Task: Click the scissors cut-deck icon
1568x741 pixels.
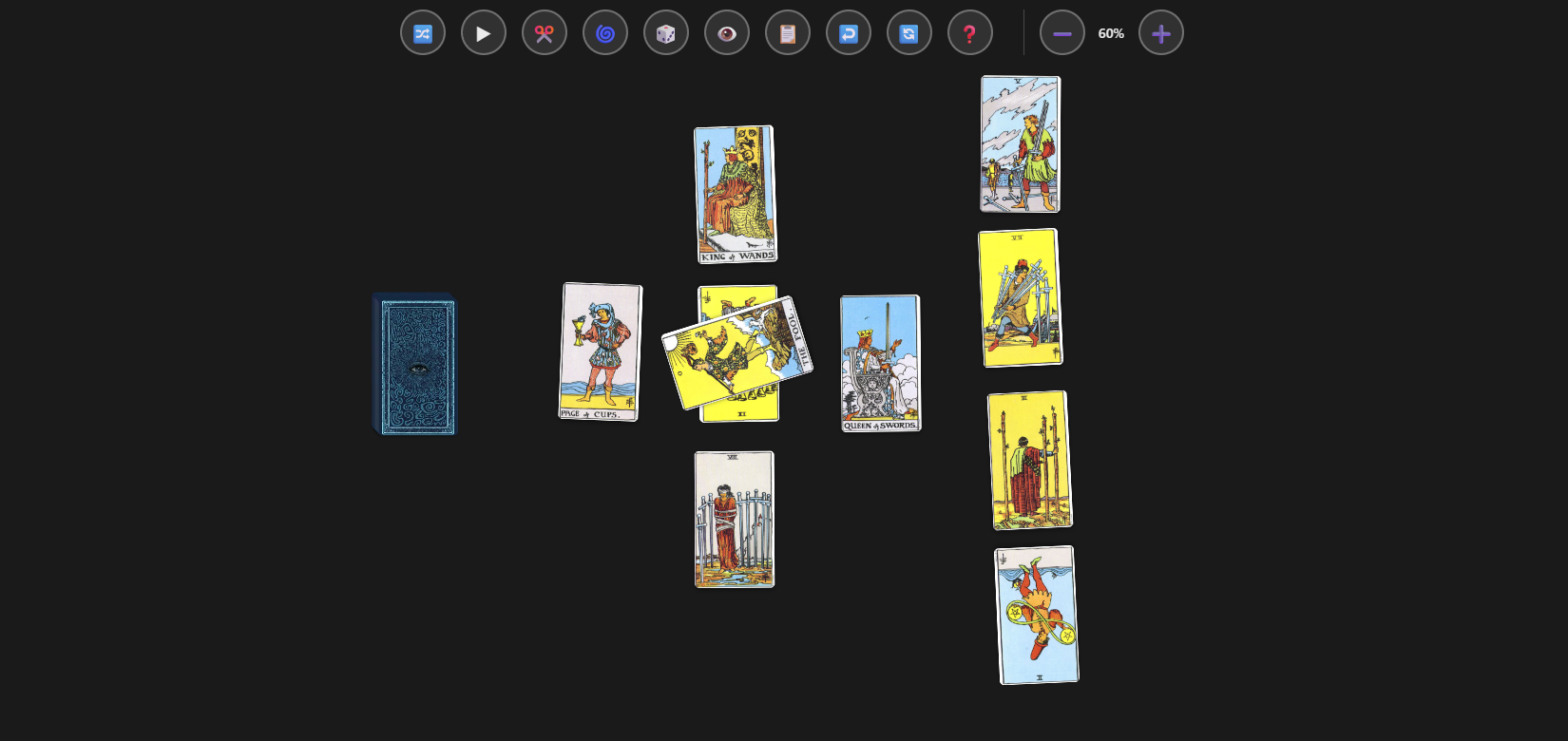Action: pyautogui.click(x=545, y=33)
